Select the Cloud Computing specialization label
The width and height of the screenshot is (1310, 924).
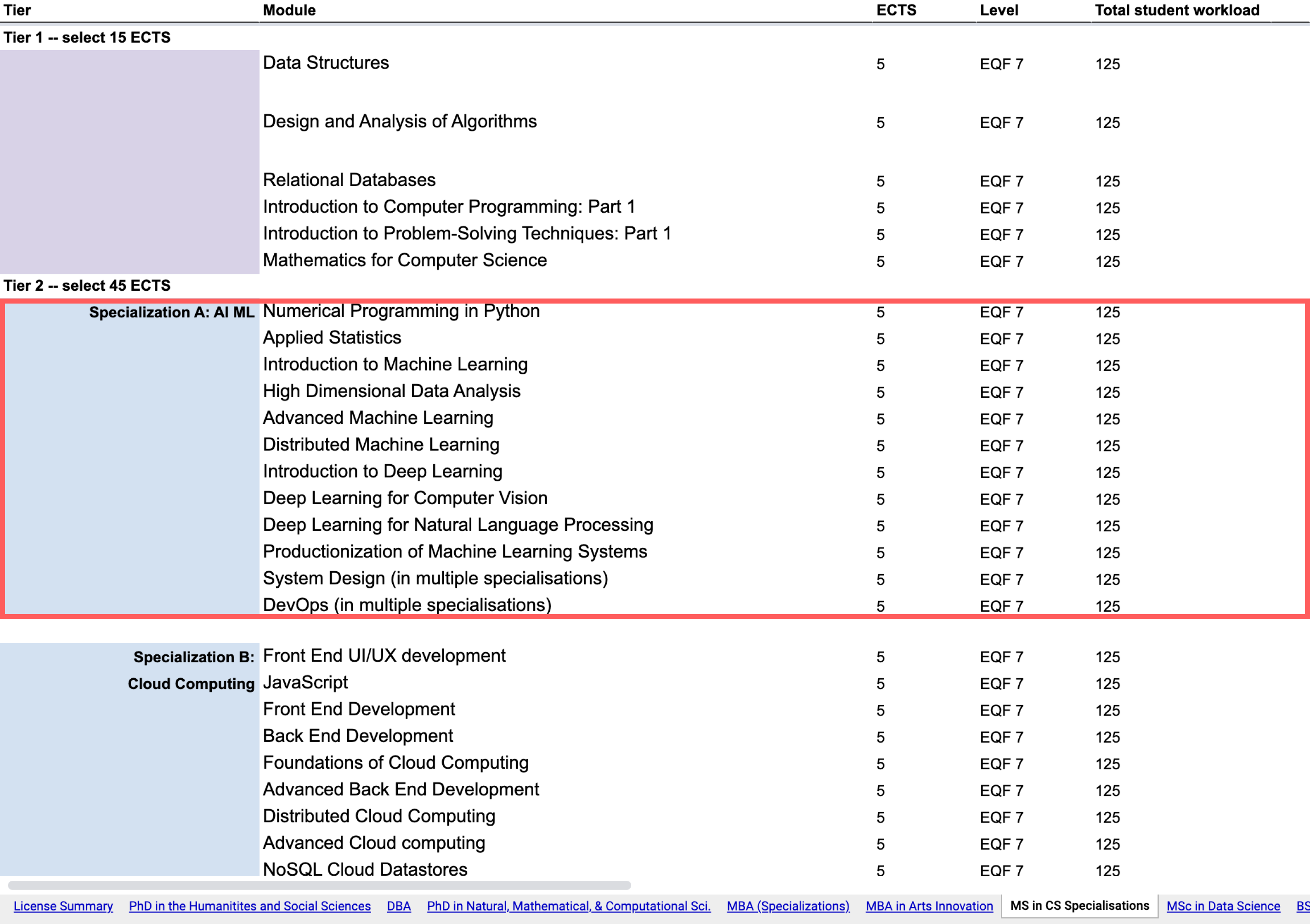tap(191, 684)
